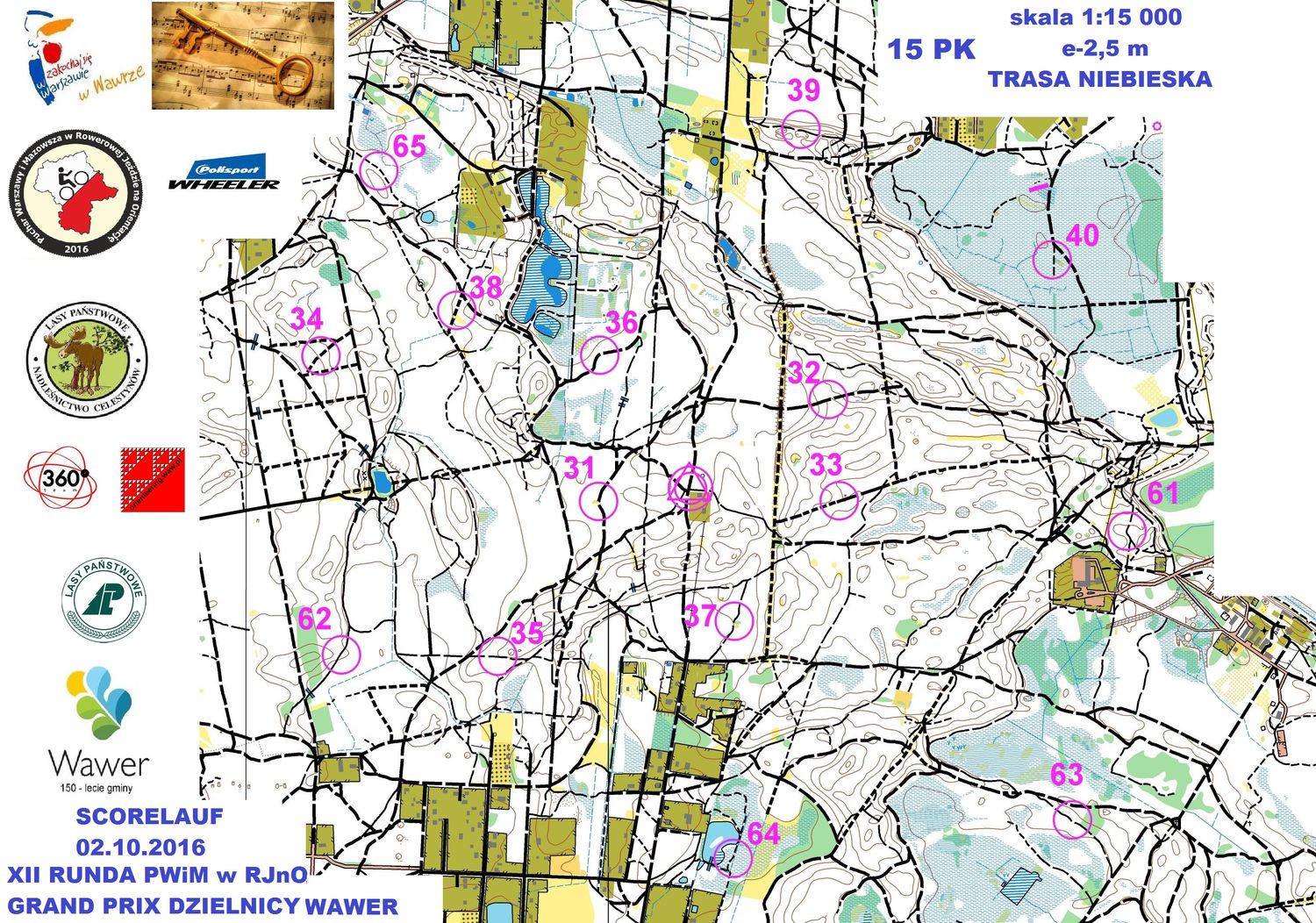1316x923 pixels.
Task: Select control point circle 61
Action: point(1126,531)
